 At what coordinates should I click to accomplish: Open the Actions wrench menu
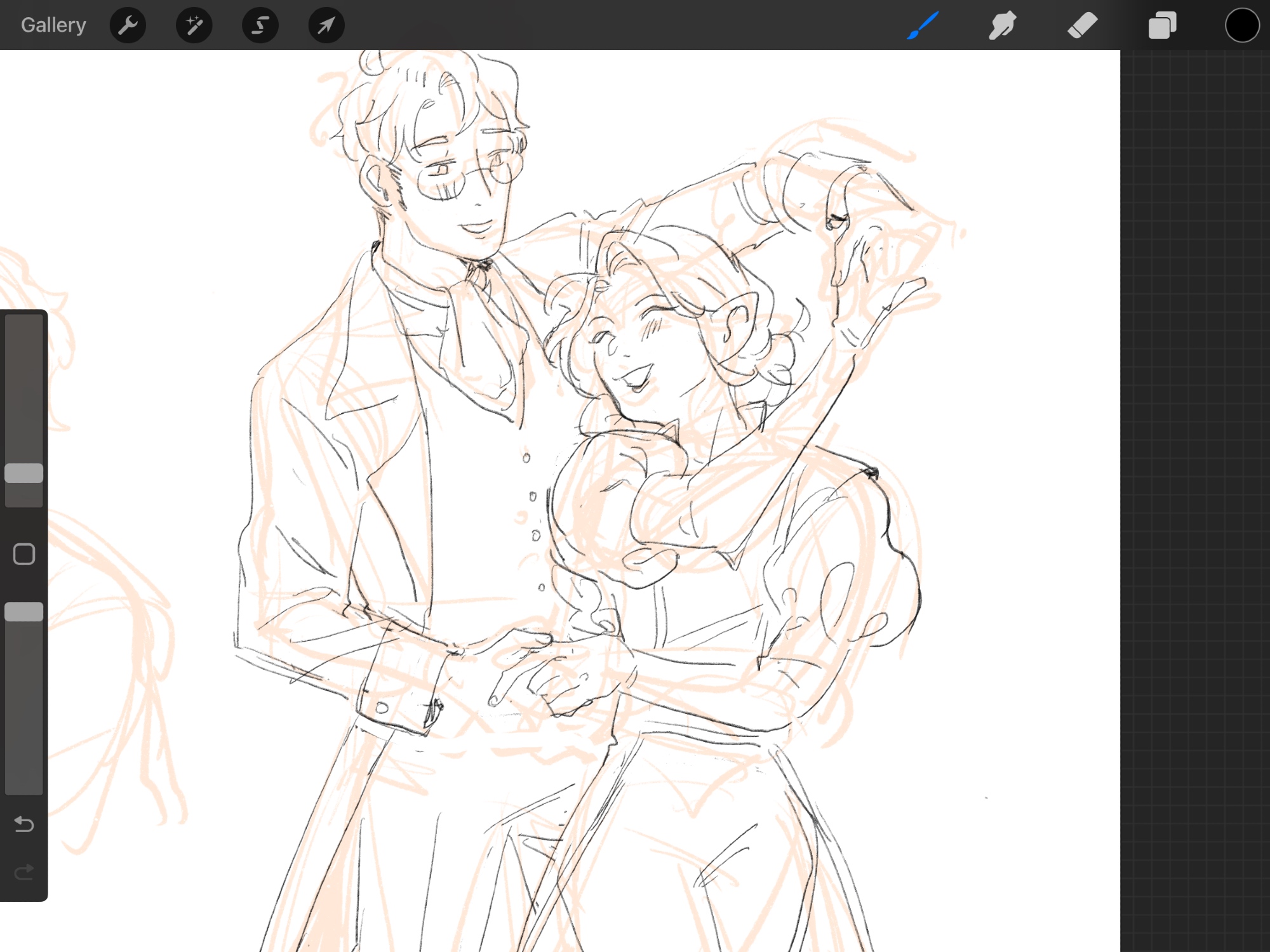click(128, 25)
